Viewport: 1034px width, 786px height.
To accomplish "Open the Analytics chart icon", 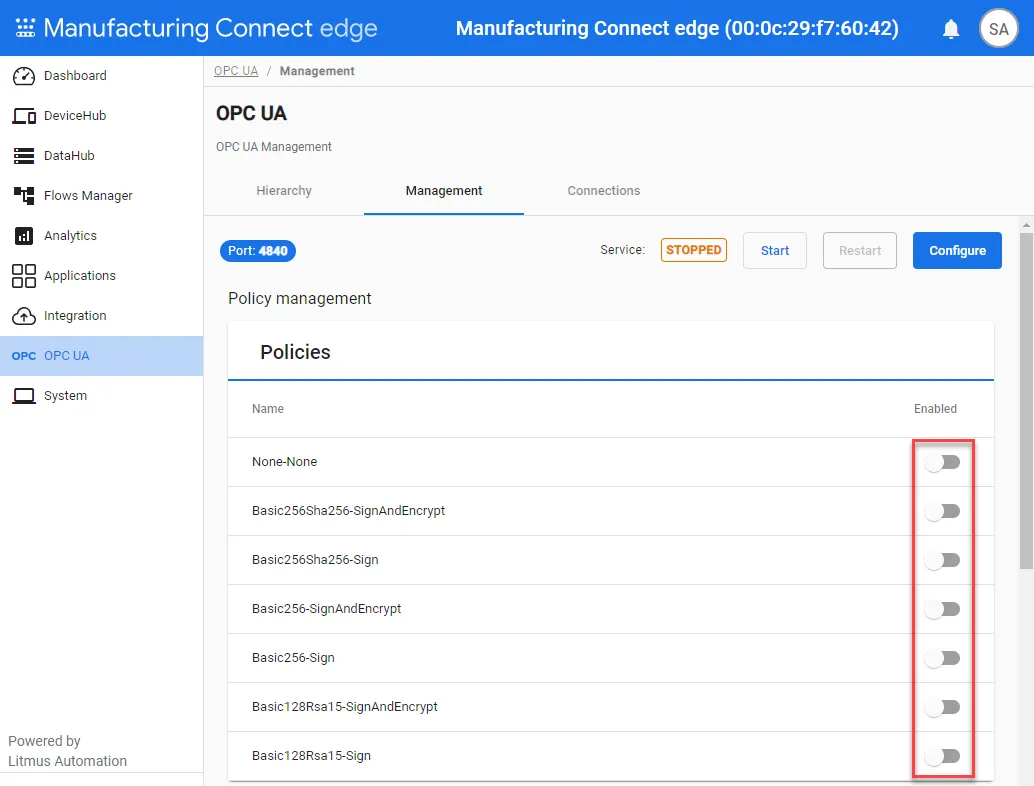I will (24, 235).
